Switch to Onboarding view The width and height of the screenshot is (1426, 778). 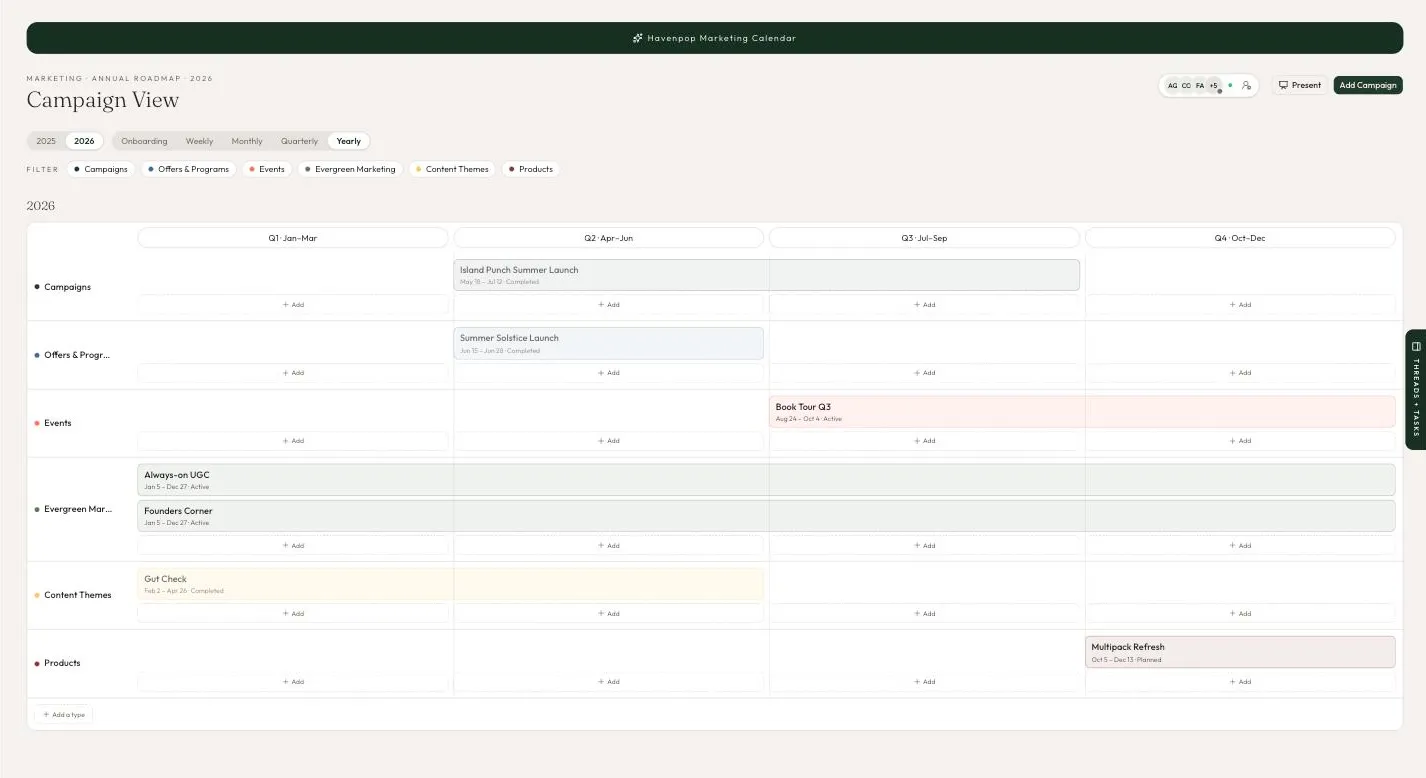pyautogui.click(x=144, y=141)
